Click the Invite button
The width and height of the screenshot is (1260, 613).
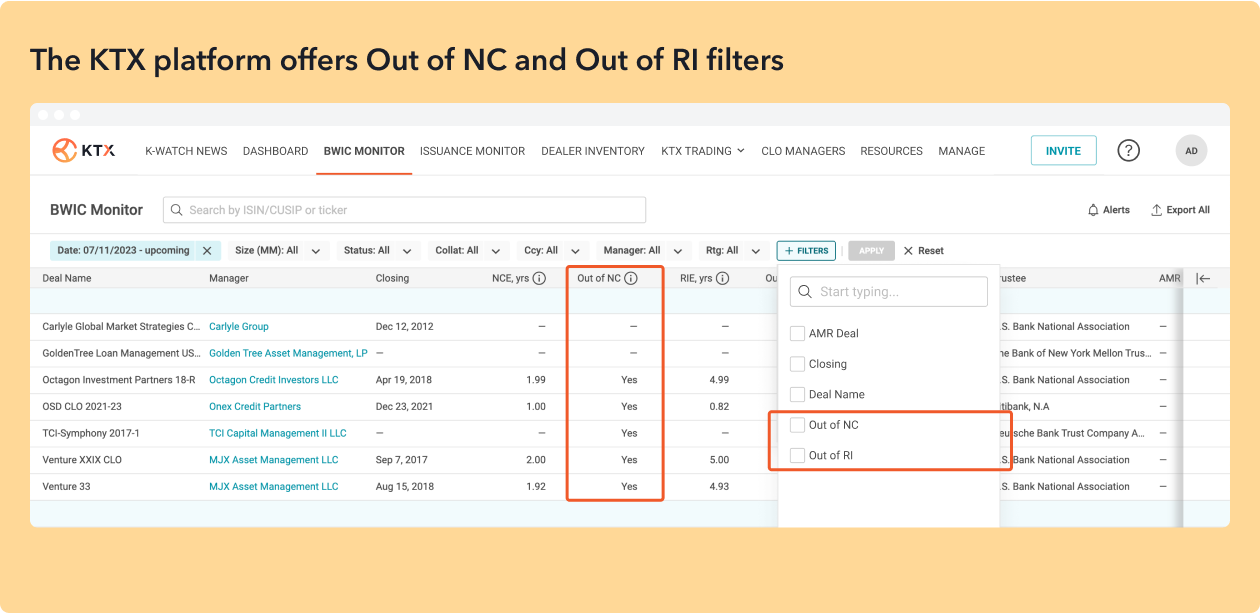pos(1063,151)
